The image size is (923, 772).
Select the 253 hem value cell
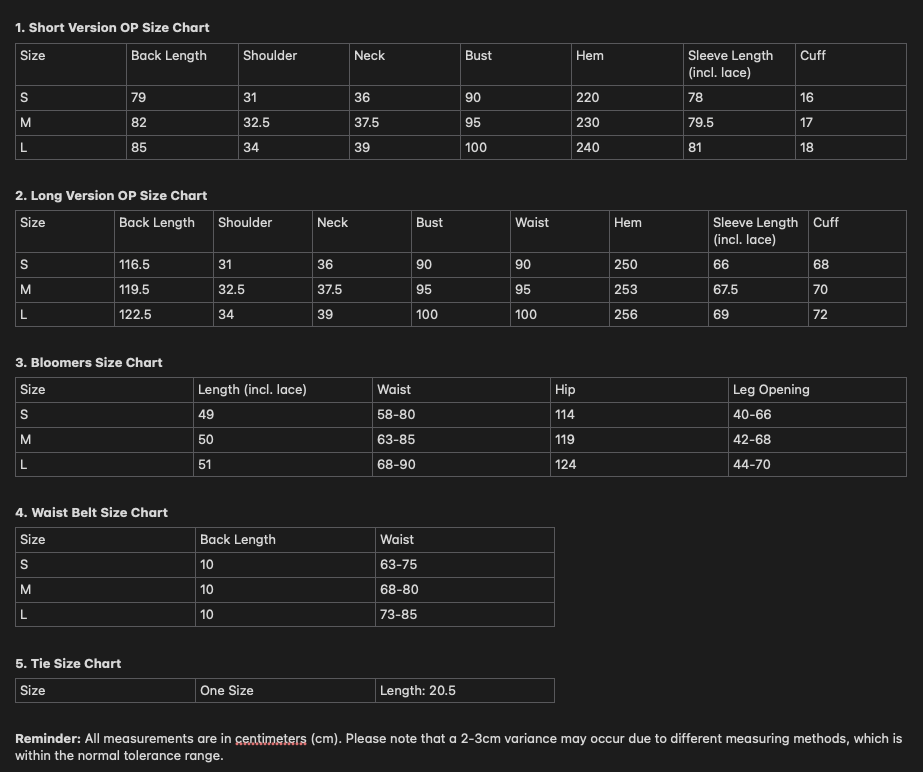click(x=625, y=290)
